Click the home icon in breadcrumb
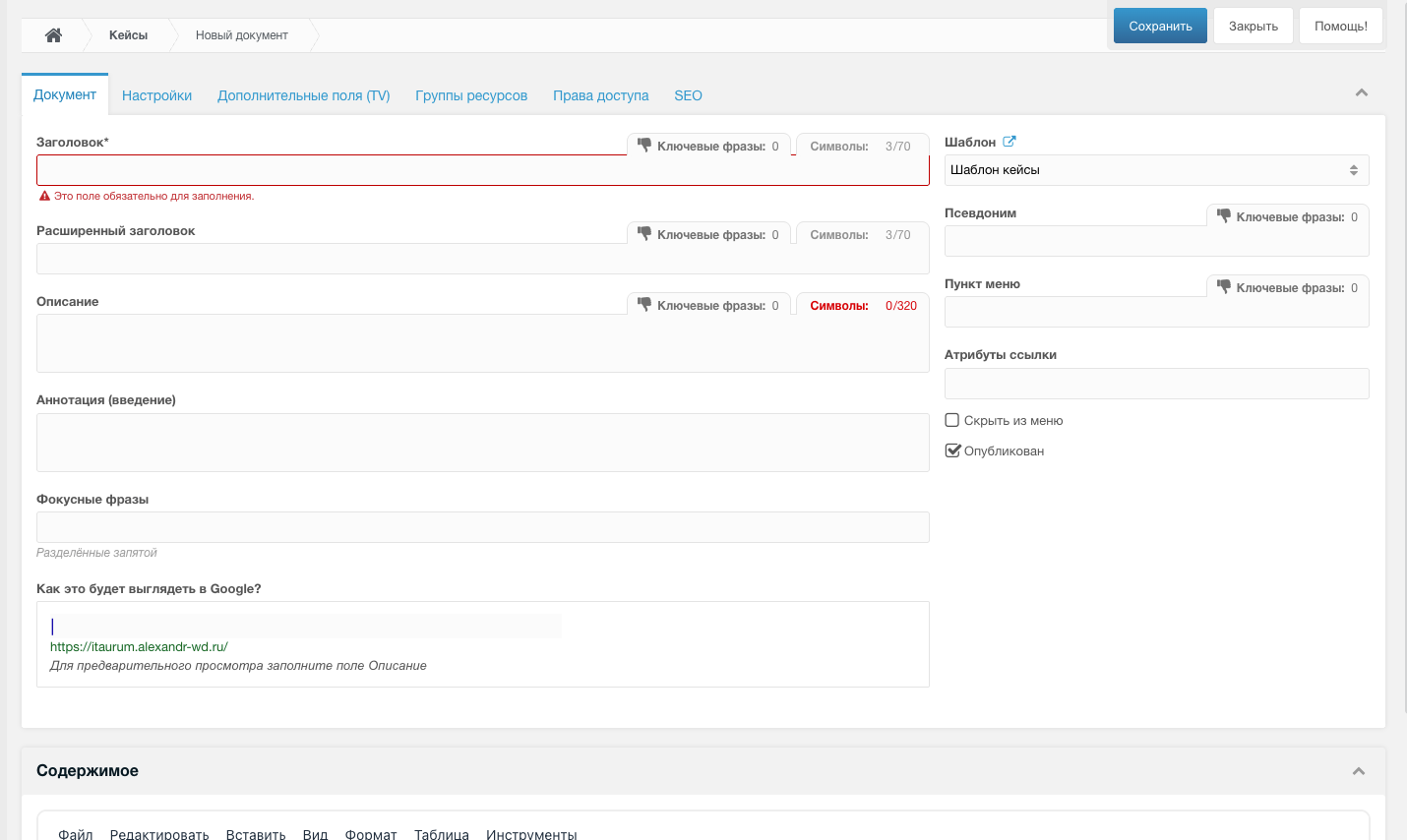Image resolution: width=1407 pixels, height=840 pixels. point(54,35)
